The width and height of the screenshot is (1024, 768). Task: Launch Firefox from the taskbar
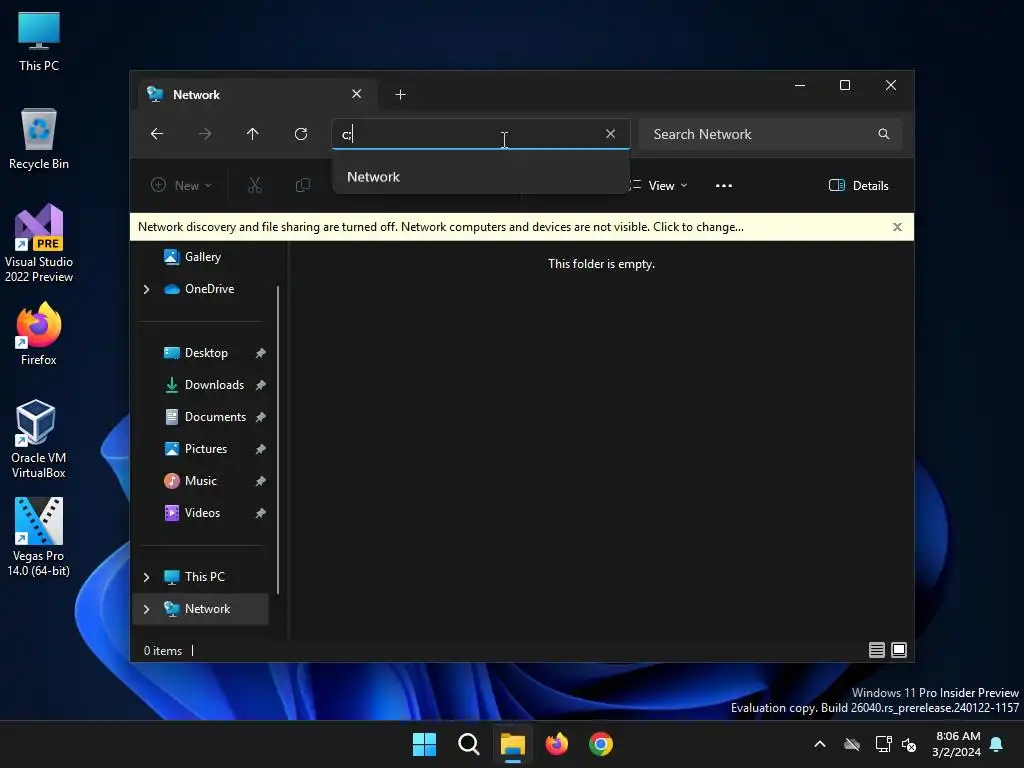(556, 744)
